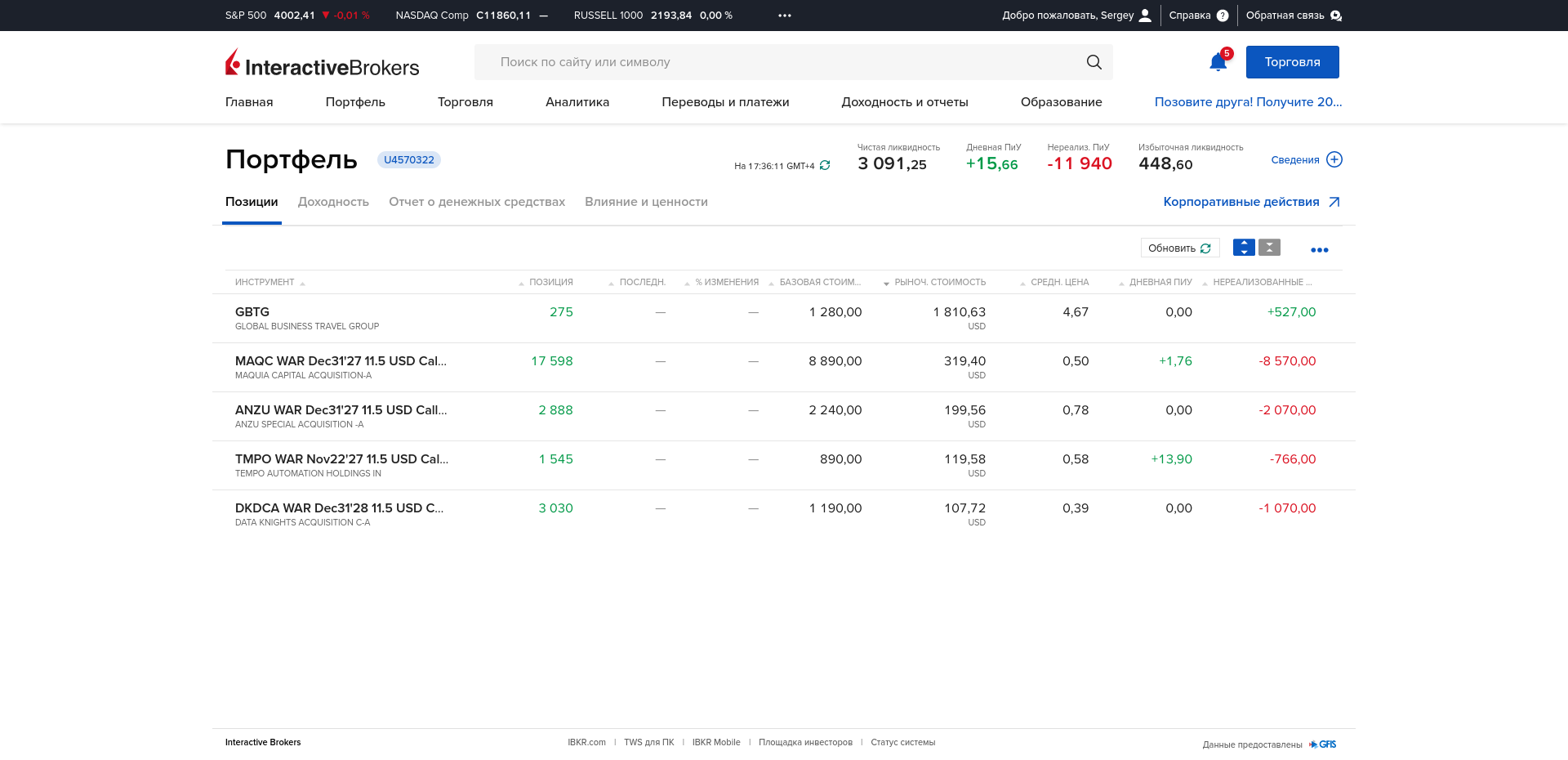Click the Чистая ликвидность value 3 091,25
Screen dimensions: 1568x760
(x=893, y=164)
